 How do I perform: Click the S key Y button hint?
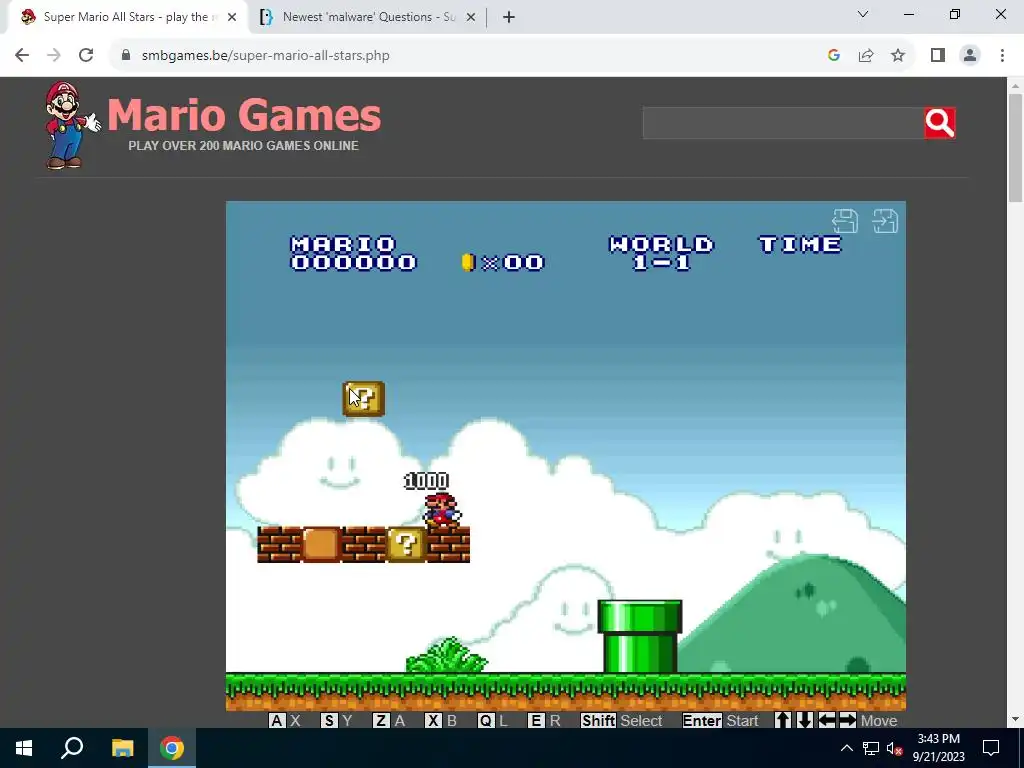coord(336,720)
